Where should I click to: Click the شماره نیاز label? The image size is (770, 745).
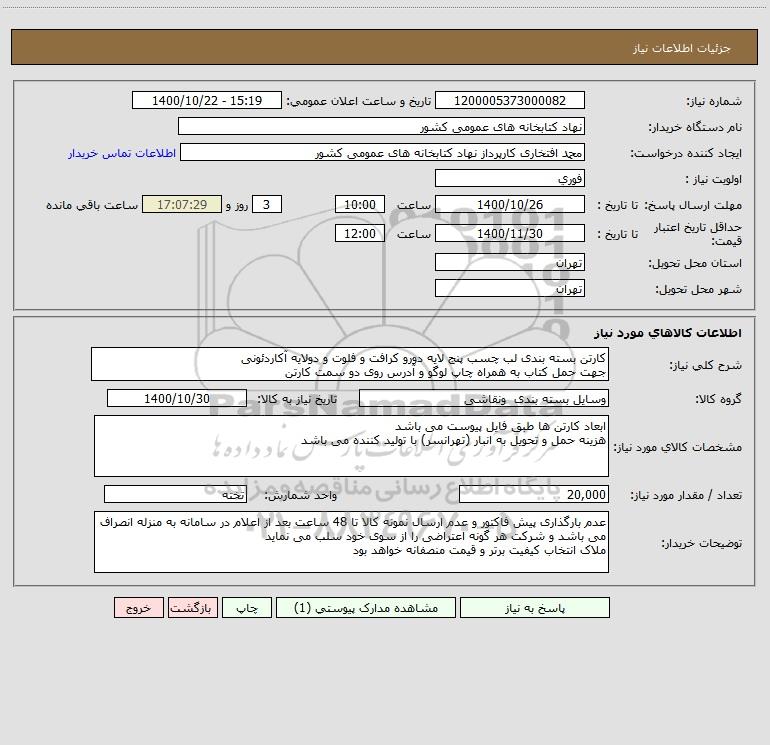click(x=714, y=101)
